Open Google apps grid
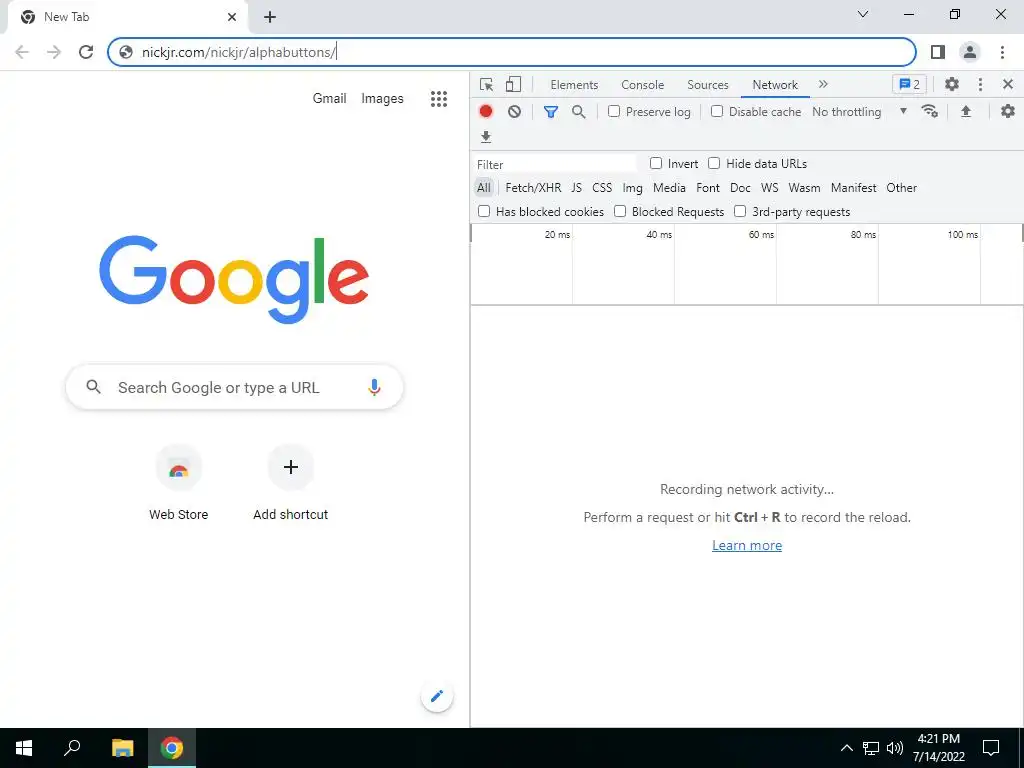 [439, 99]
